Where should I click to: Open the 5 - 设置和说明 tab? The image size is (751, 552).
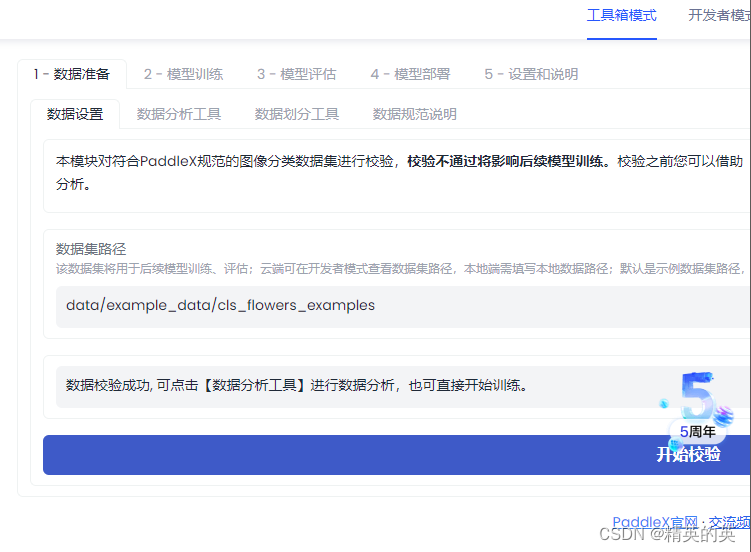531,74
